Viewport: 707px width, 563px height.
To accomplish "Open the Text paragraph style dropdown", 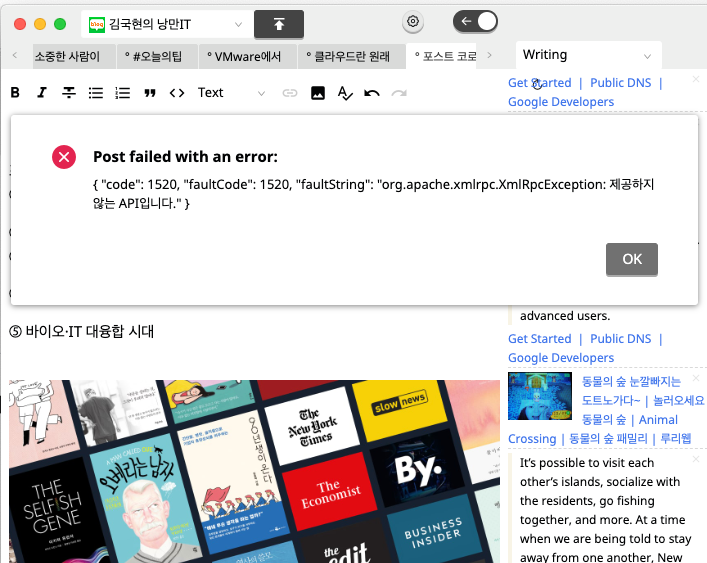I will click(x=231, y=93).
